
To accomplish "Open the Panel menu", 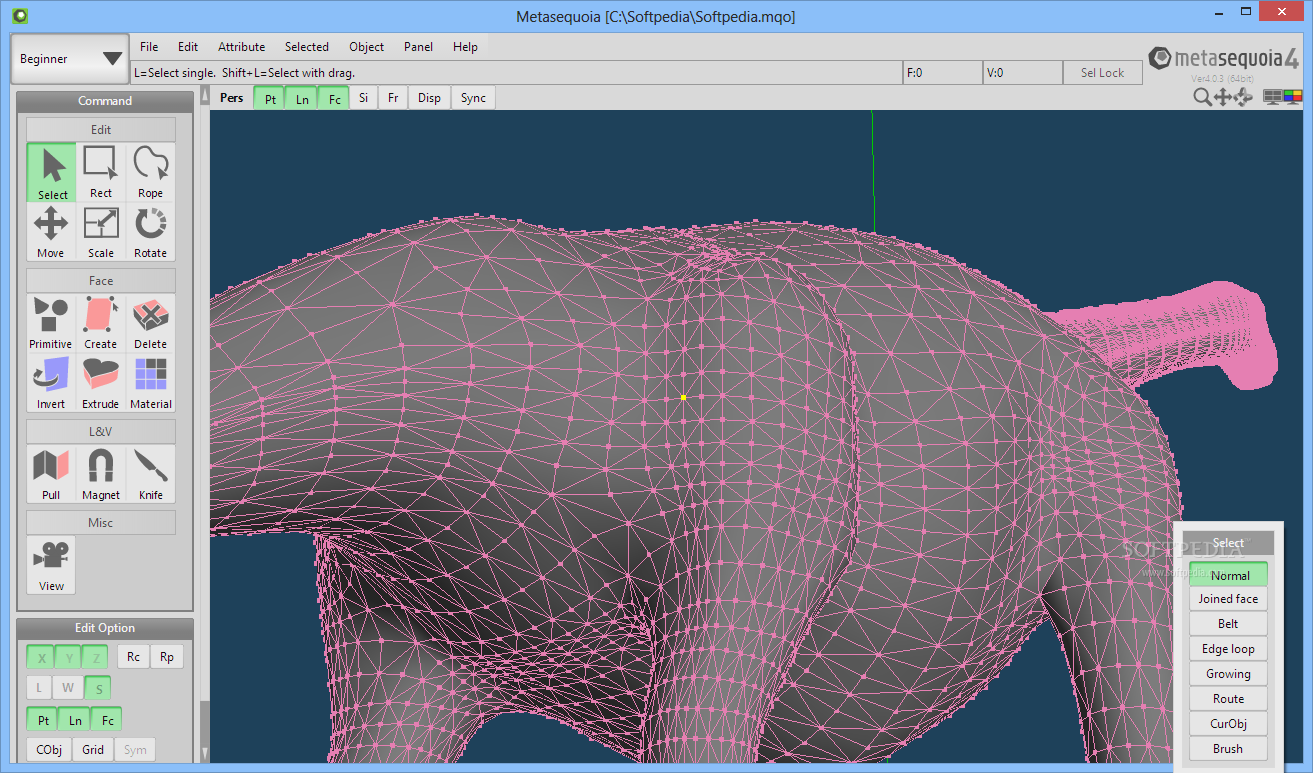I will click(418, 47).
